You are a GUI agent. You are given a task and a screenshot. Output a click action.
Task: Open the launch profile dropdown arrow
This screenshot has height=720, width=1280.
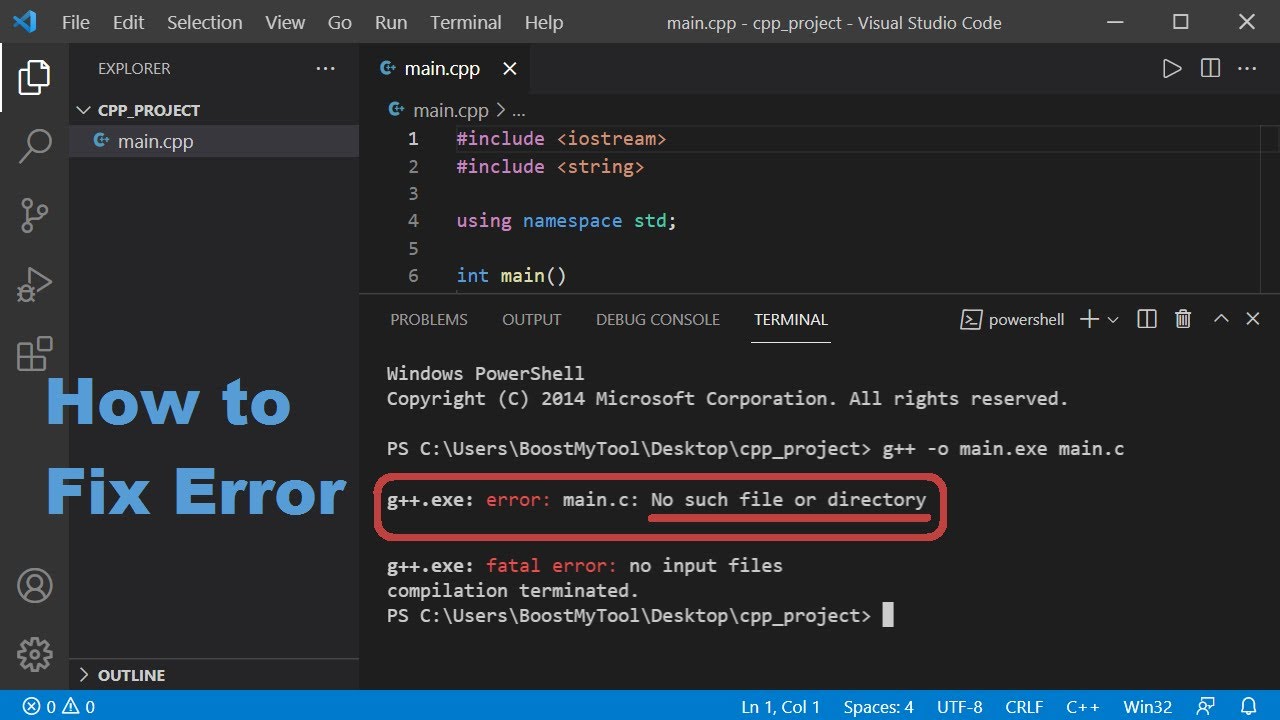tap(1113, 320)
